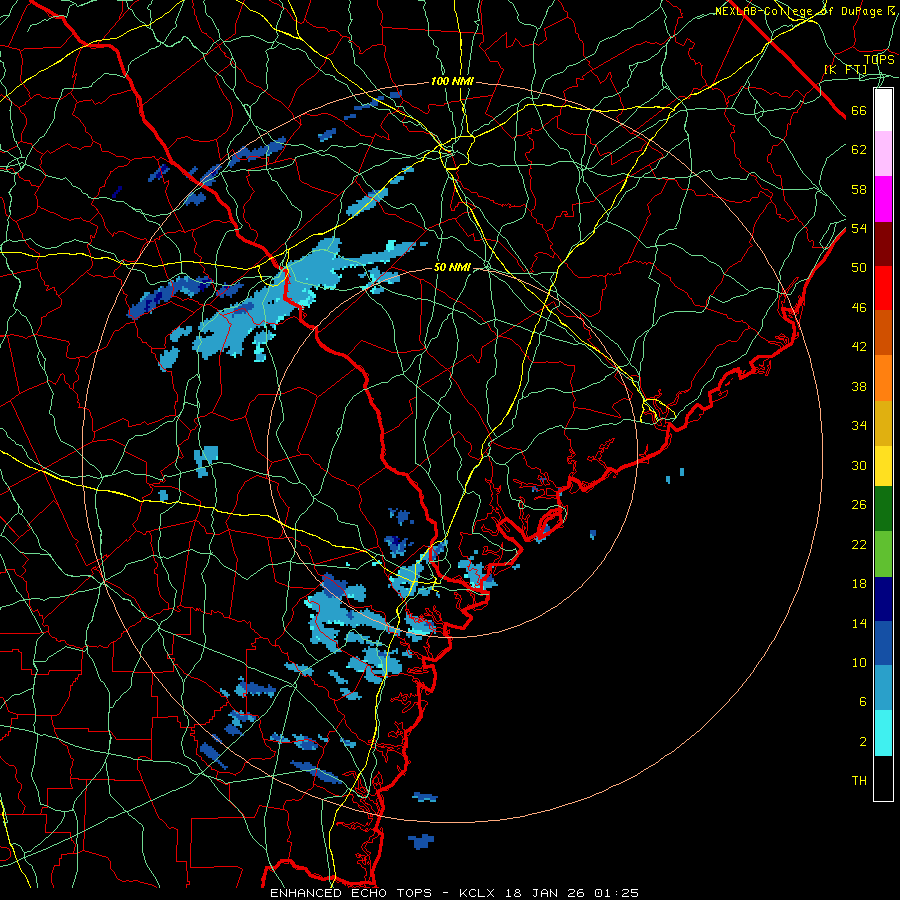Click the '[K FT]' units label
The image size is (900, 900).
click(845, 70)
